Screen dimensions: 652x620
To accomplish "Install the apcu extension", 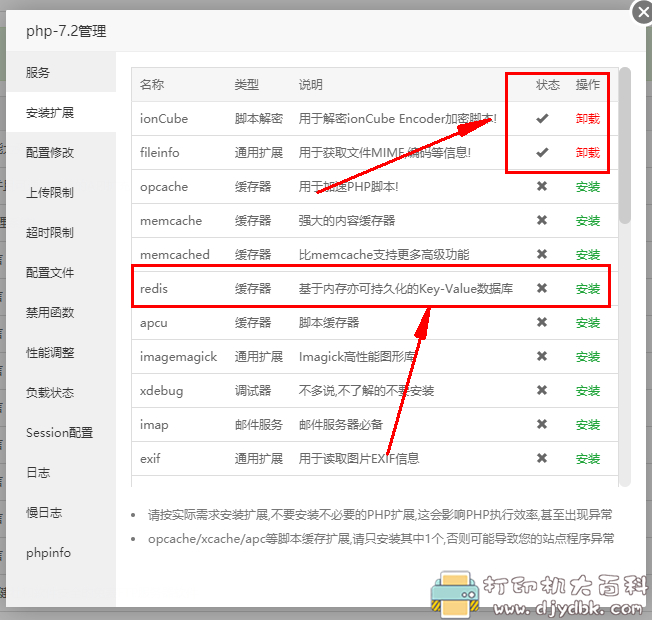I will click(x=588, y=323).
